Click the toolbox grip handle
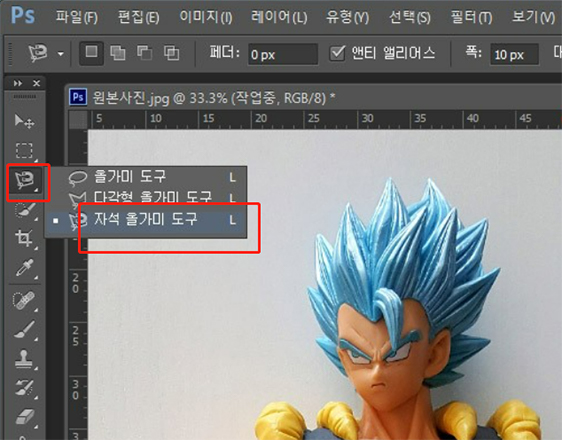The image size is (562, 440). (x=24, y=97)
